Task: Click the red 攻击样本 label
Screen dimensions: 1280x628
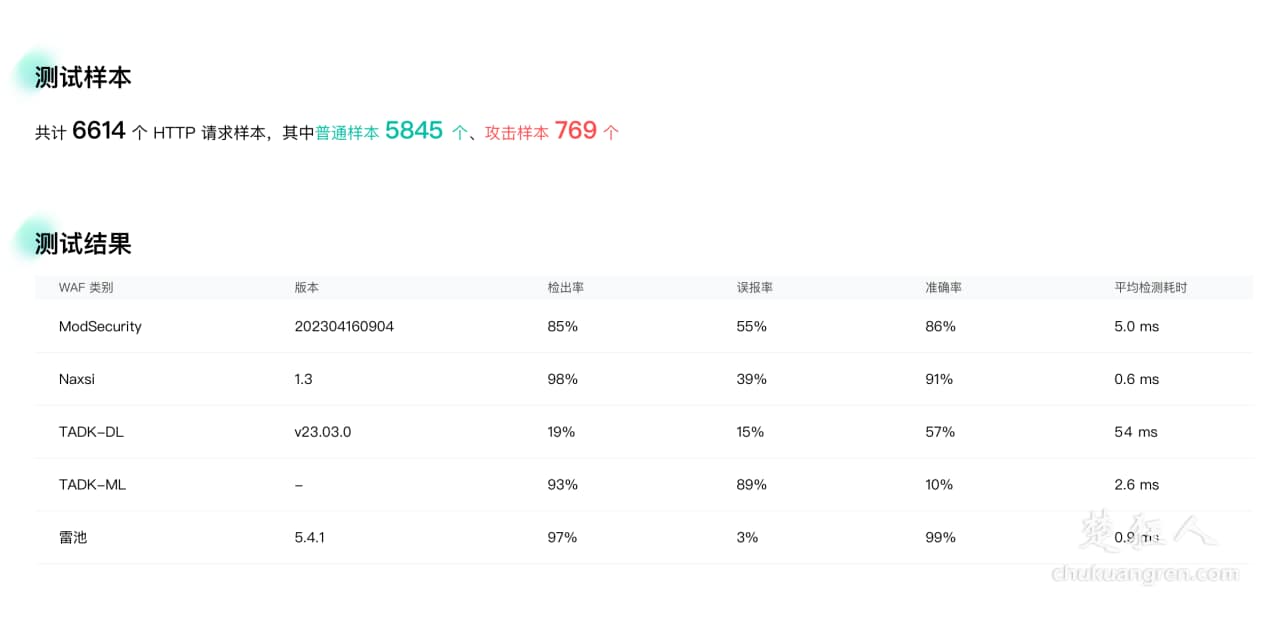Action: [x=516, y=133]
